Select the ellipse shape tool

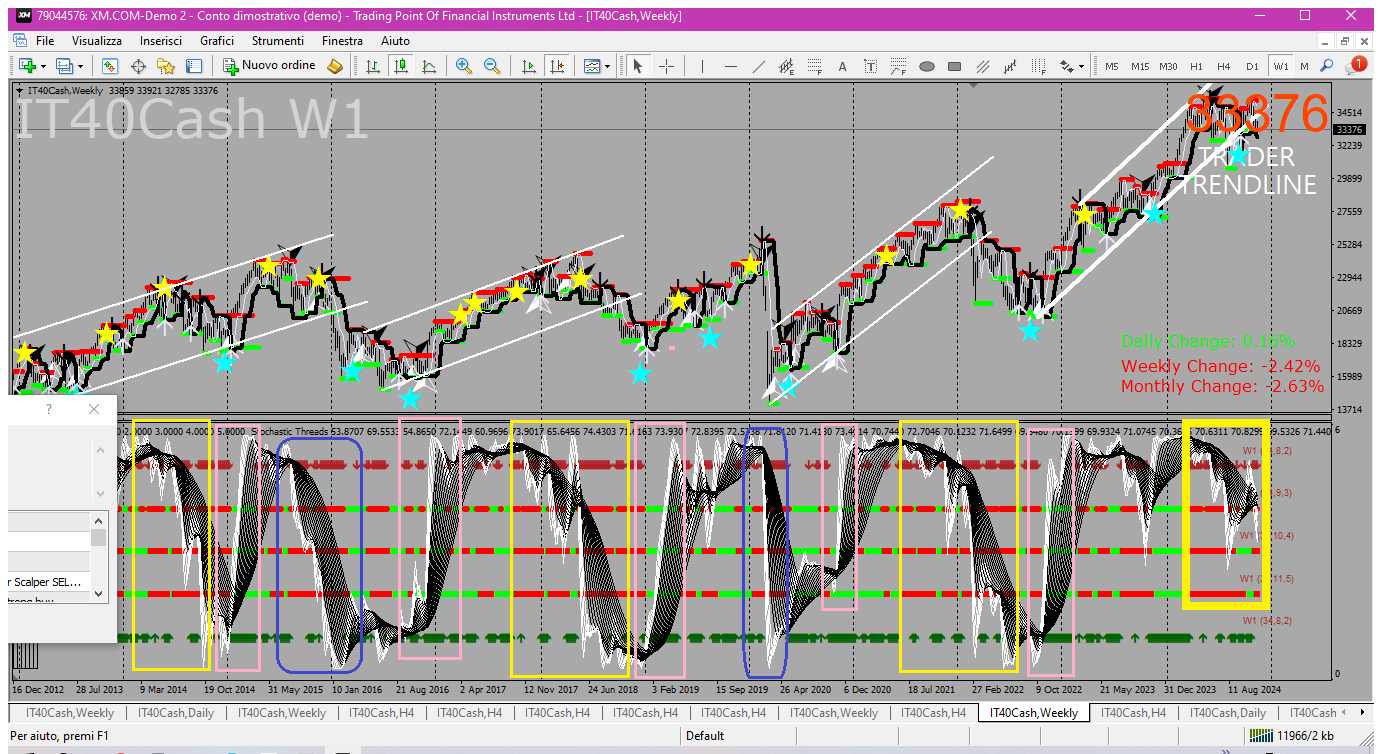pos(927,66)
